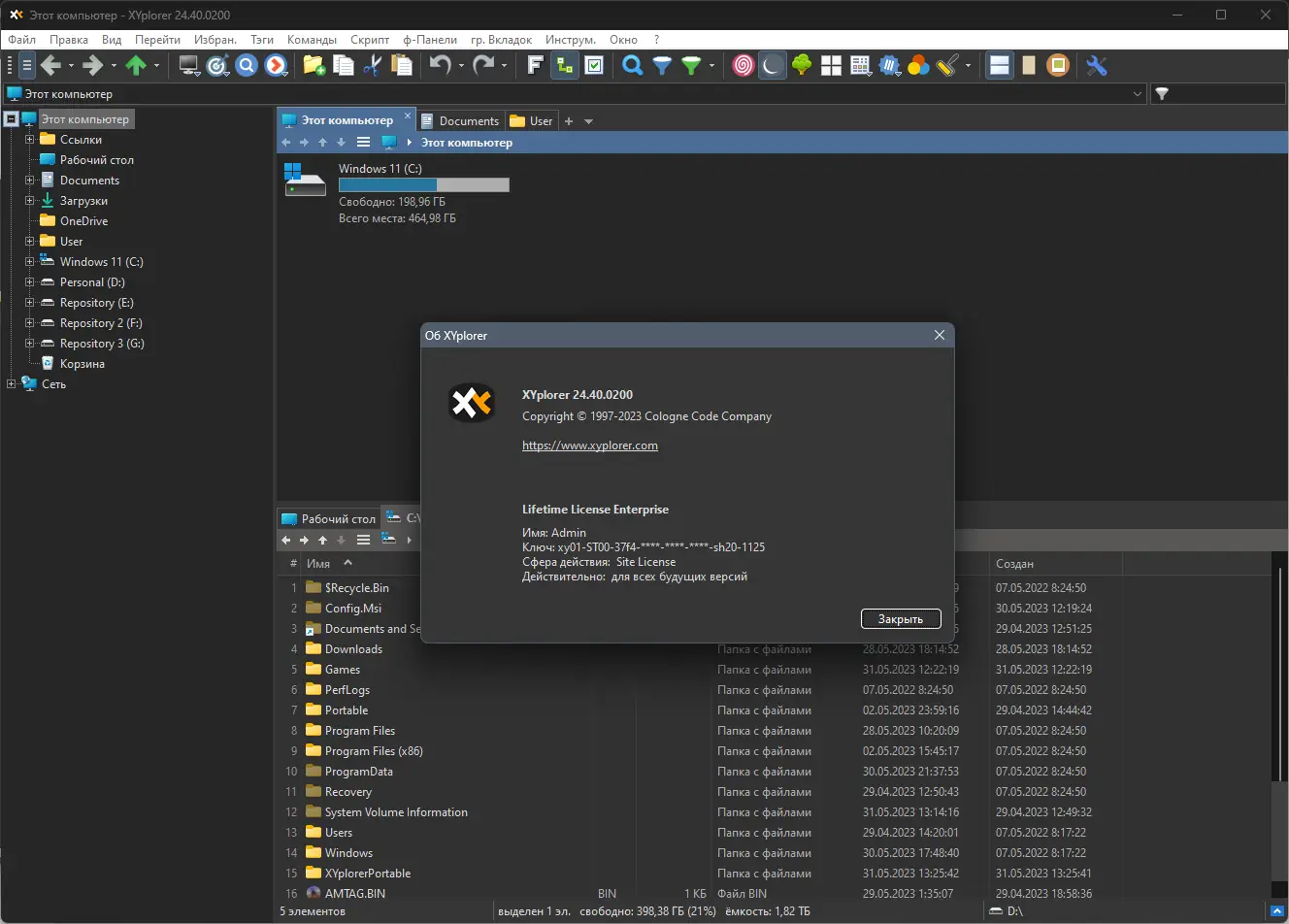Open Configuration via the wrench icon
Screen dimensions: 1289x924
[x=1097, y=65]
